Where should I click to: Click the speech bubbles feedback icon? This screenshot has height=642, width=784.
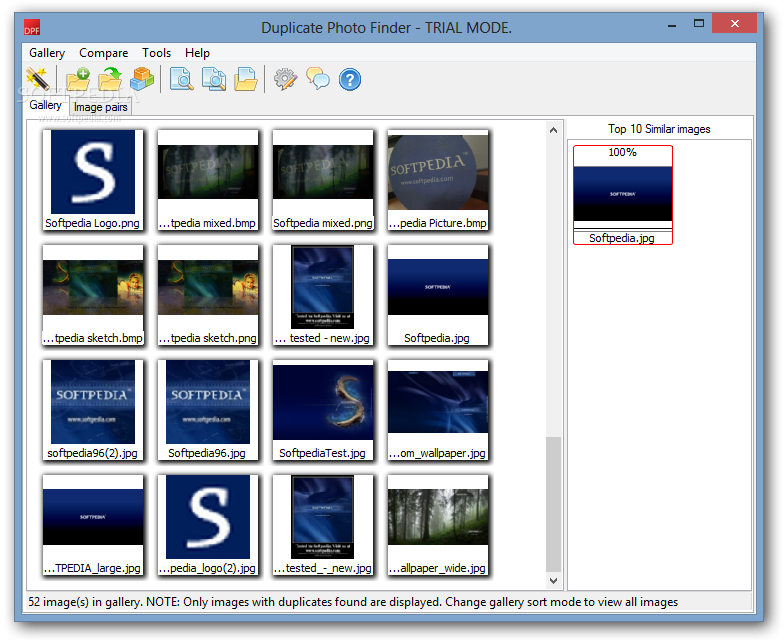pyautogui.click(x=318, y=79)
